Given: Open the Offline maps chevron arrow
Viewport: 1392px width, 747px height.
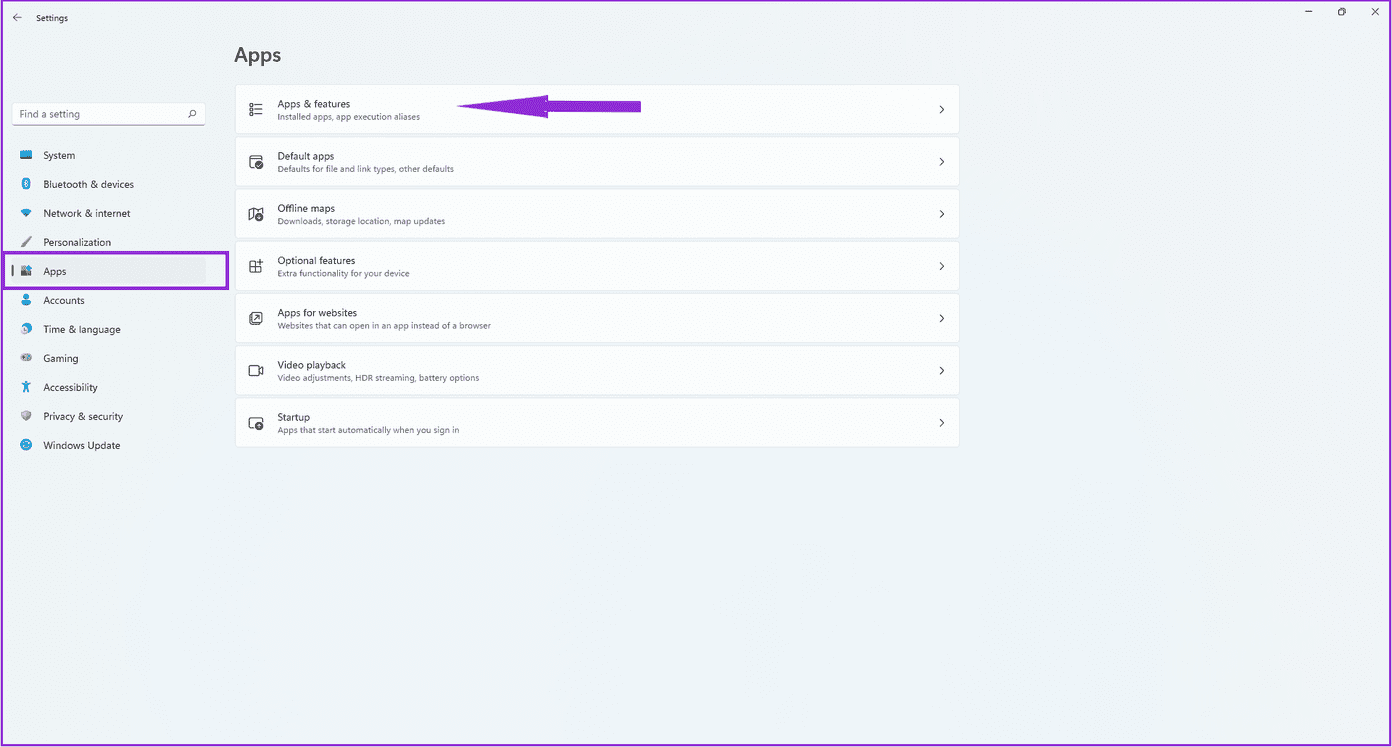Looking at the screenshot, I should pos(942,214).
